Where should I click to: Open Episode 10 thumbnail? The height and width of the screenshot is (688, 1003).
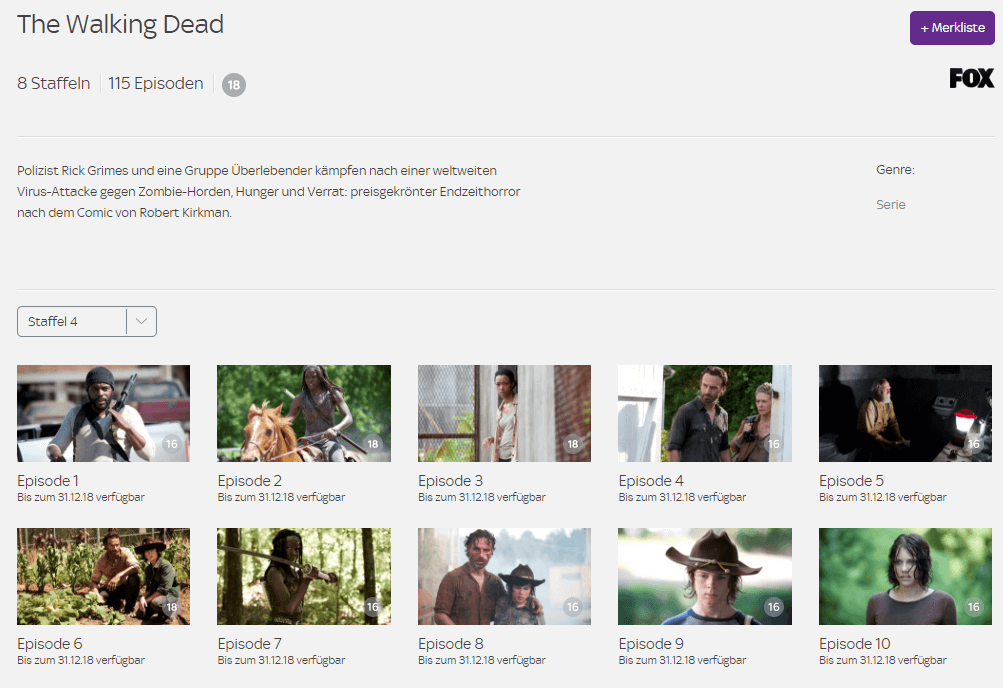coord(905,576)
